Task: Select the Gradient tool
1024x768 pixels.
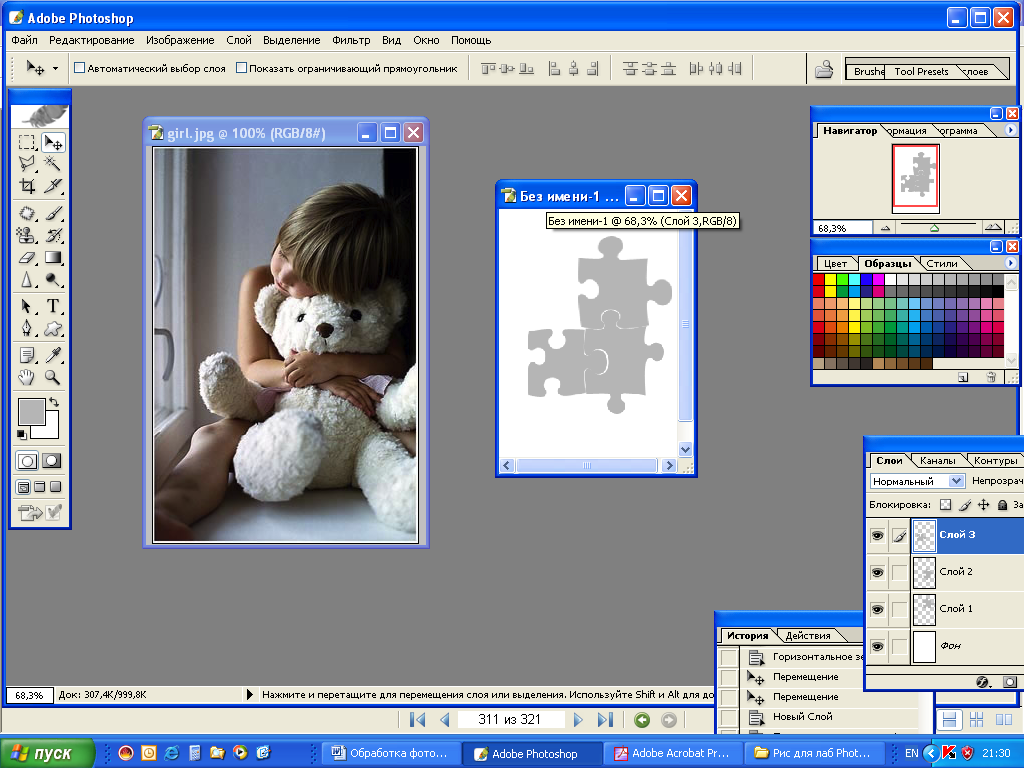Action: [52, 257]
